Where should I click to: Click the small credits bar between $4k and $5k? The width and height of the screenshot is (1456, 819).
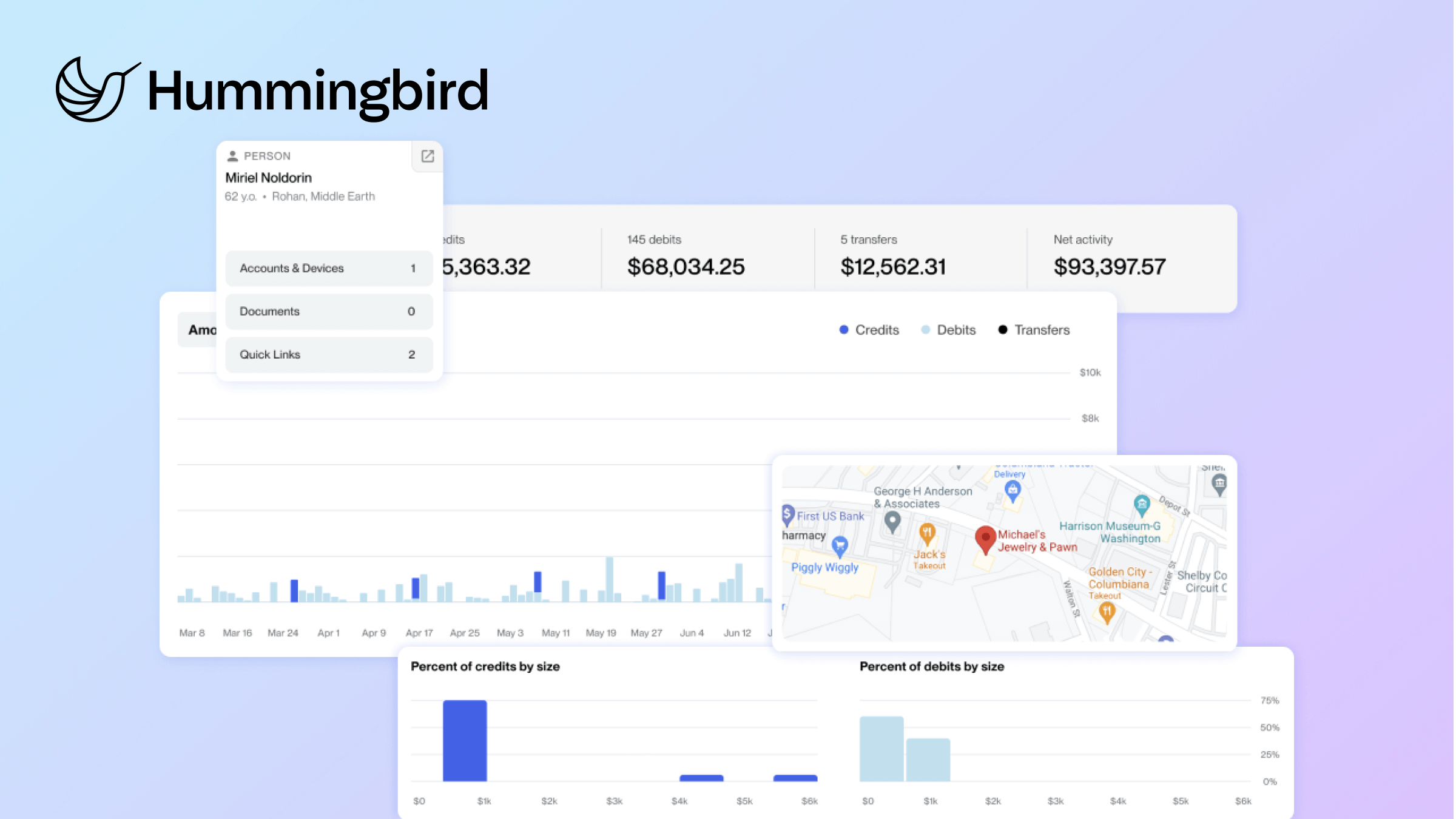(x=701, y=778)
